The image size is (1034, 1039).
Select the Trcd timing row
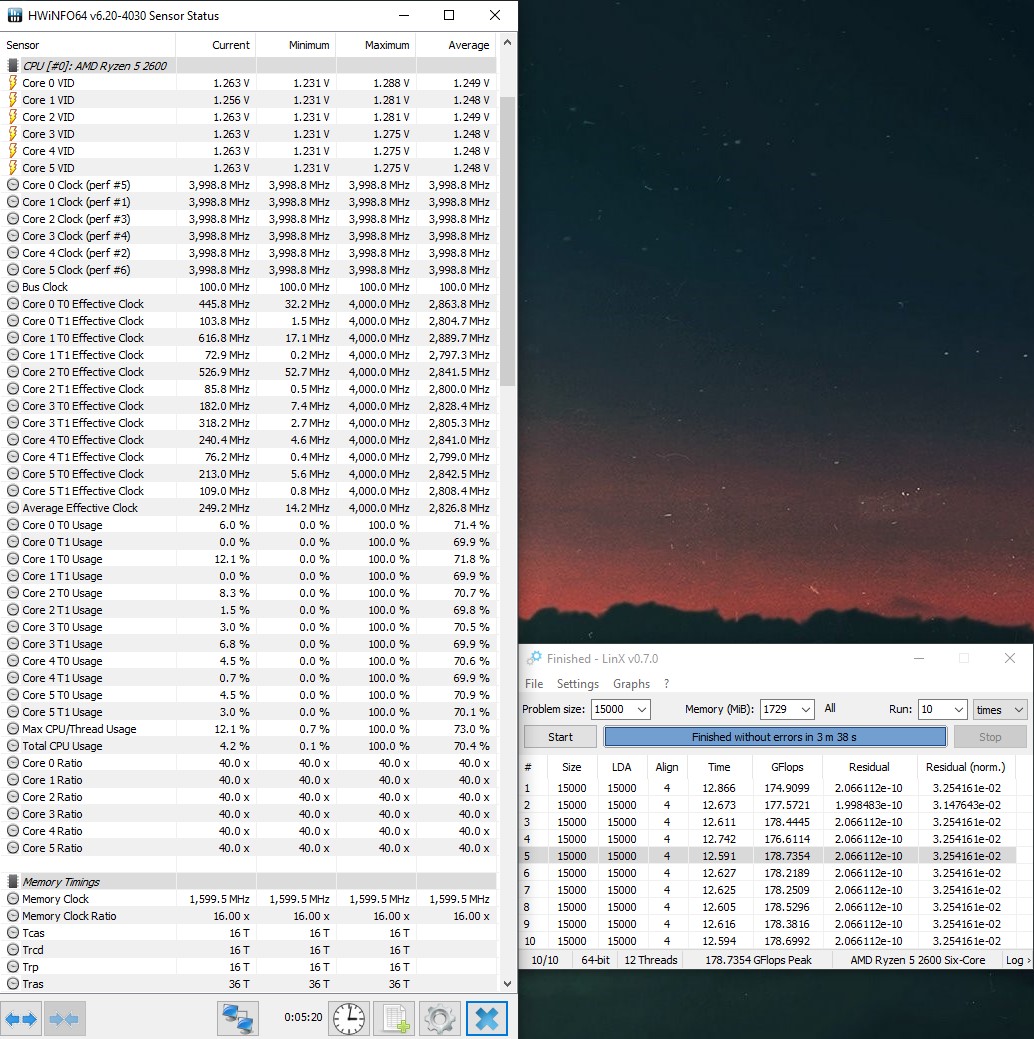click(x=249, y=950)
